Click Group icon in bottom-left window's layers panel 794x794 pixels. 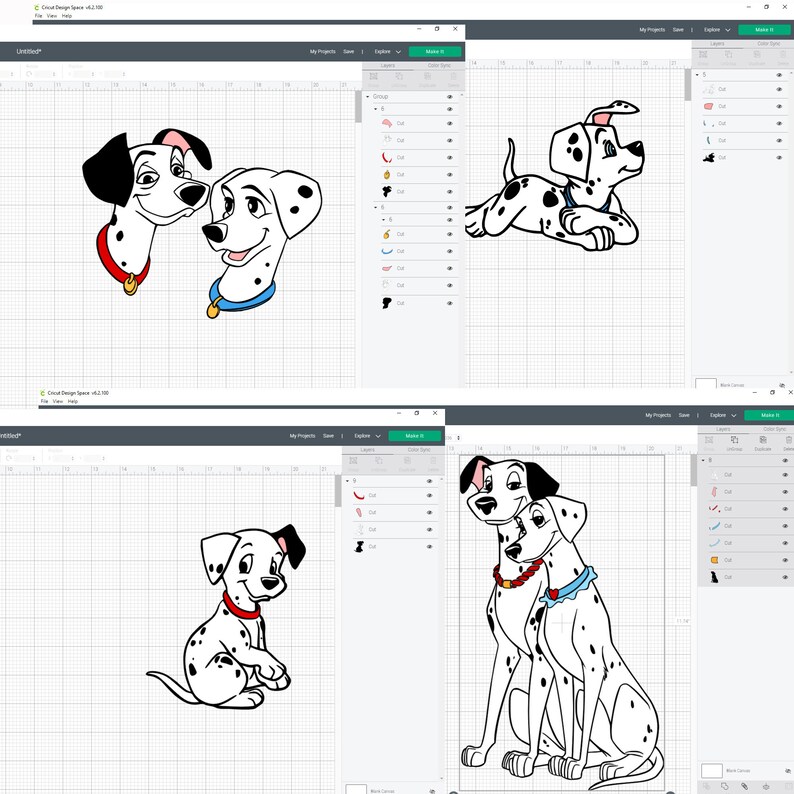point(353,460)
